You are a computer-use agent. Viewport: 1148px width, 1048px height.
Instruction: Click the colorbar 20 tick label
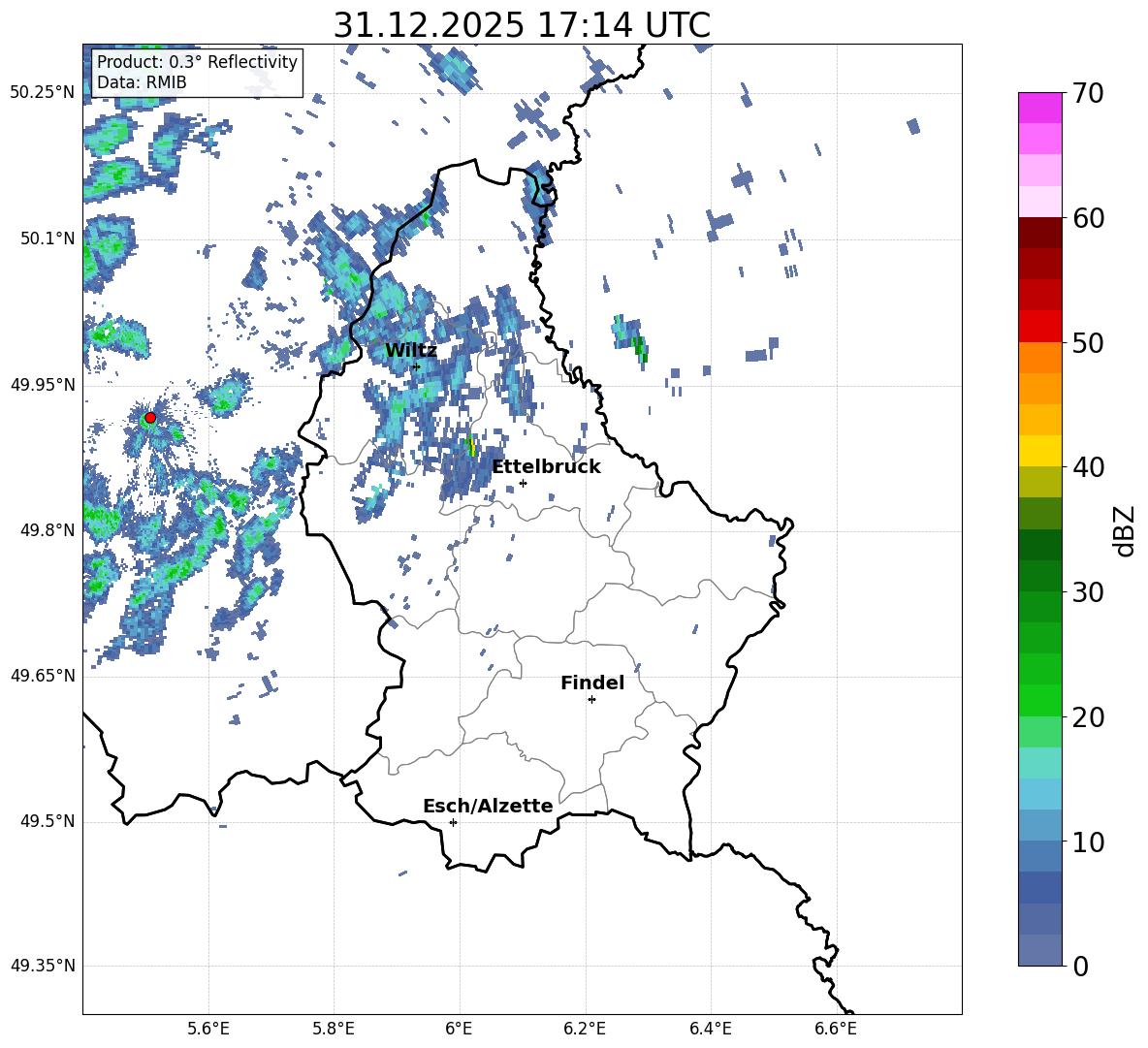(1089, 717)
